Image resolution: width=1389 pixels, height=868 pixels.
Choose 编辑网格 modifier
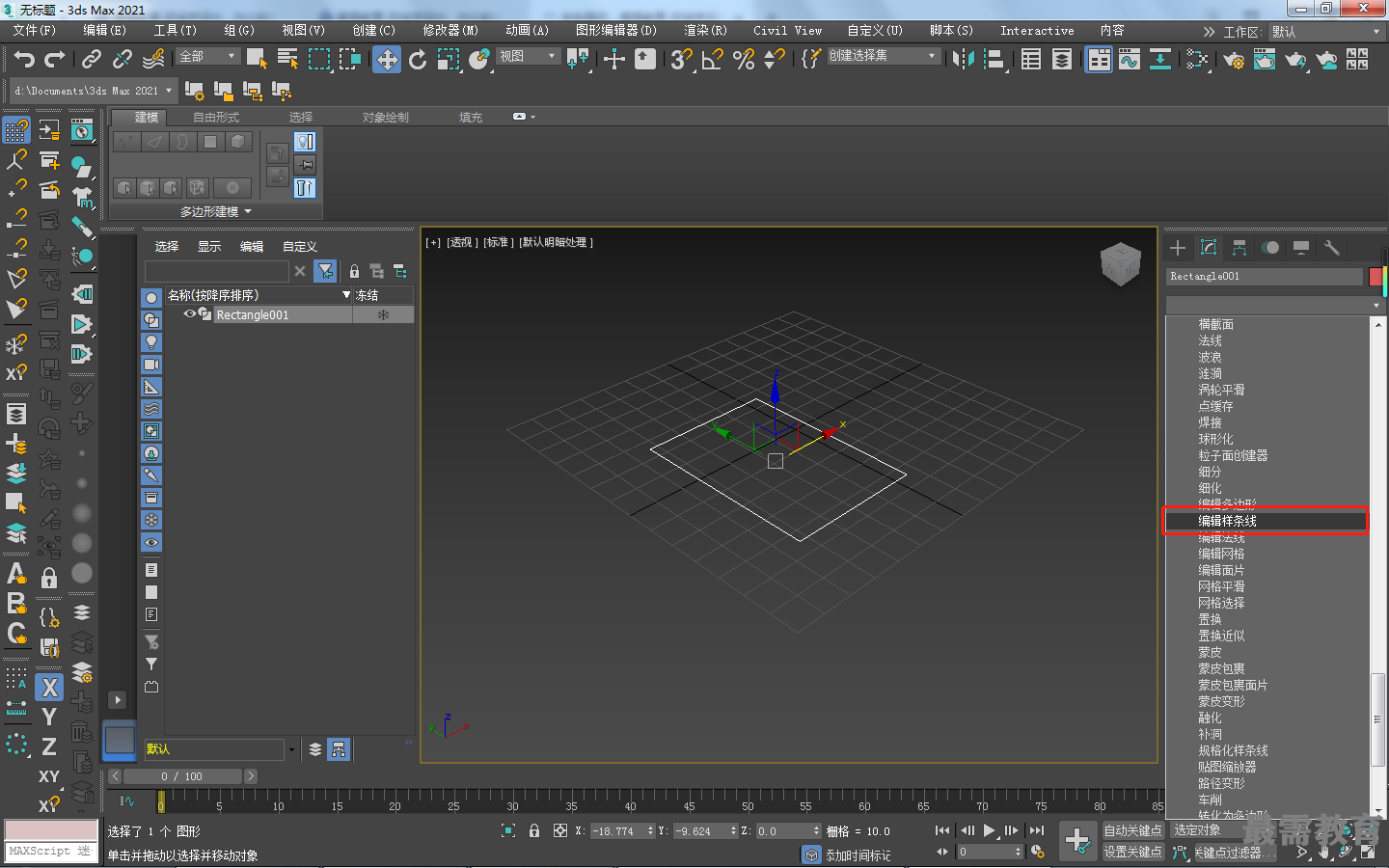click(1221, 554)
